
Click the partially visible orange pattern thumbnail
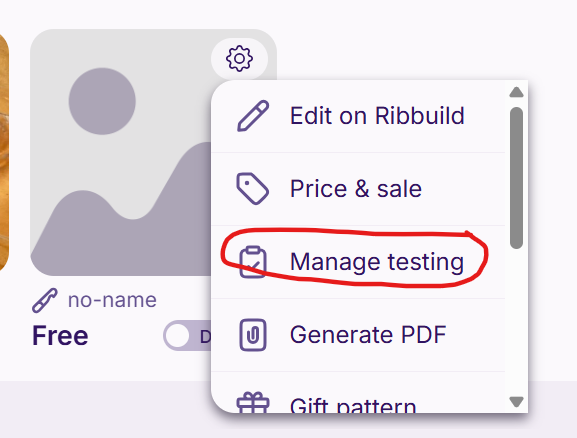tap(4, 152)
